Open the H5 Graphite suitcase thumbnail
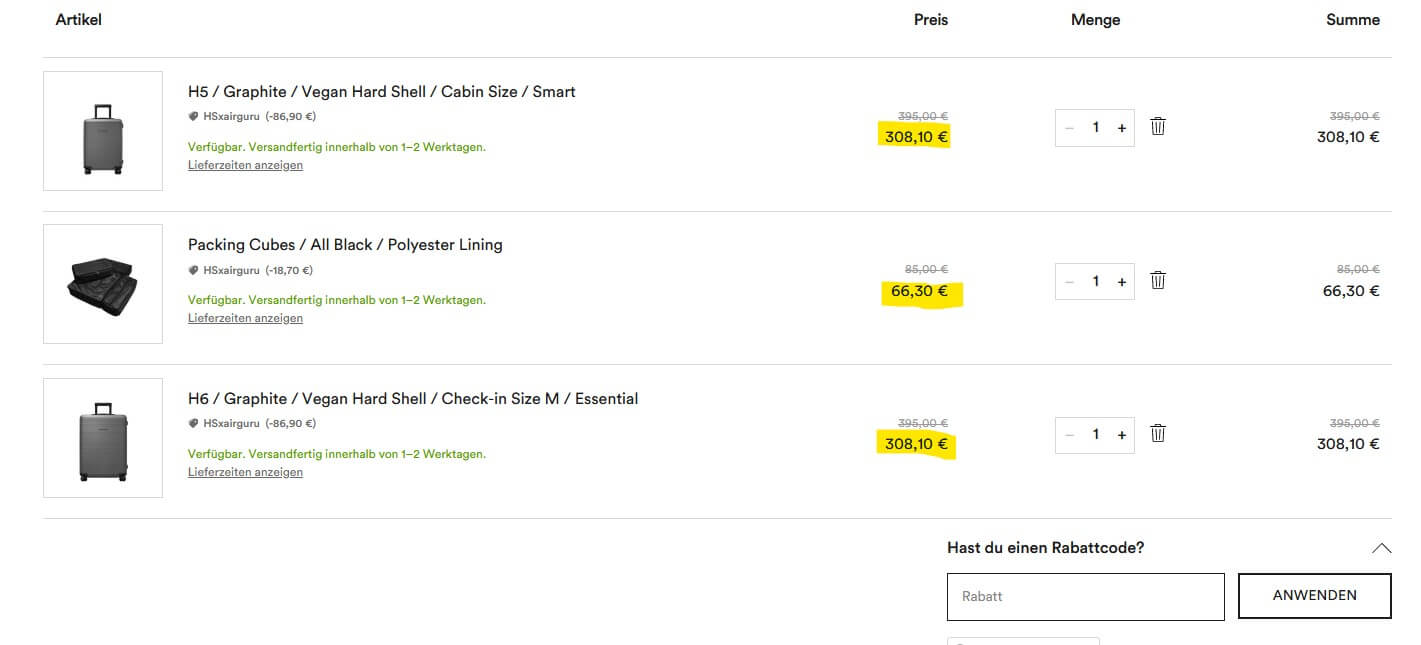The width and height of the screenshot is (1421, 645). pos(103,131)
